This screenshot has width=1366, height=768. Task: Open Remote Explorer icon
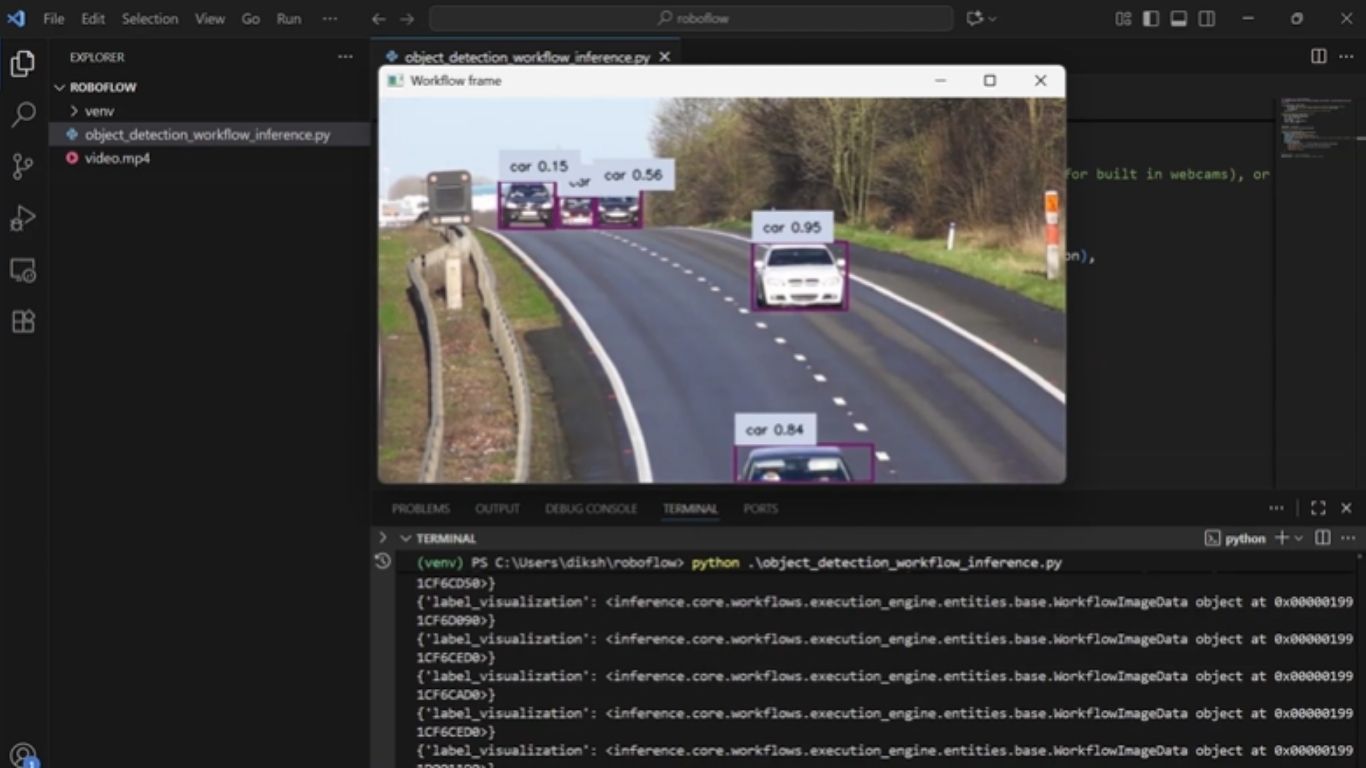pos(22,270)
